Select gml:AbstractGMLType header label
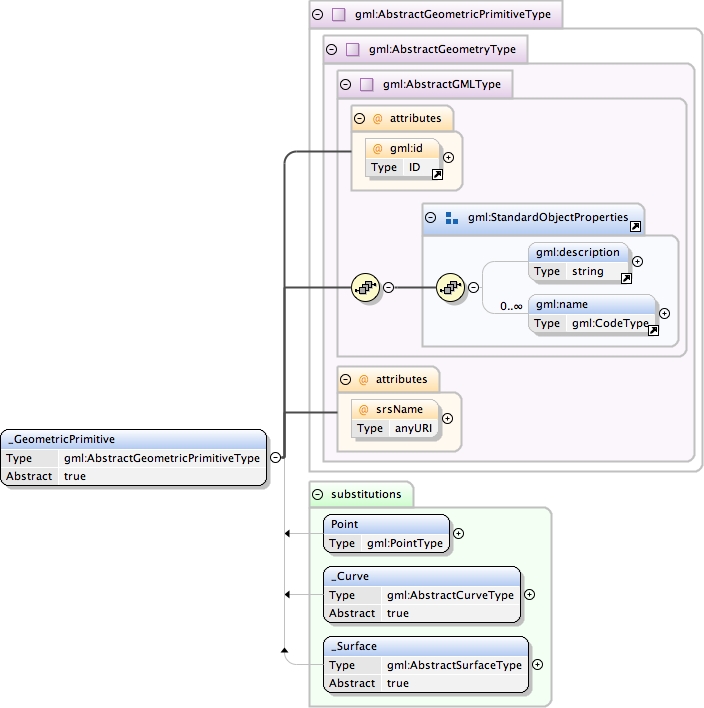Viewport: 704px width, 708px height. pos(442,84)
